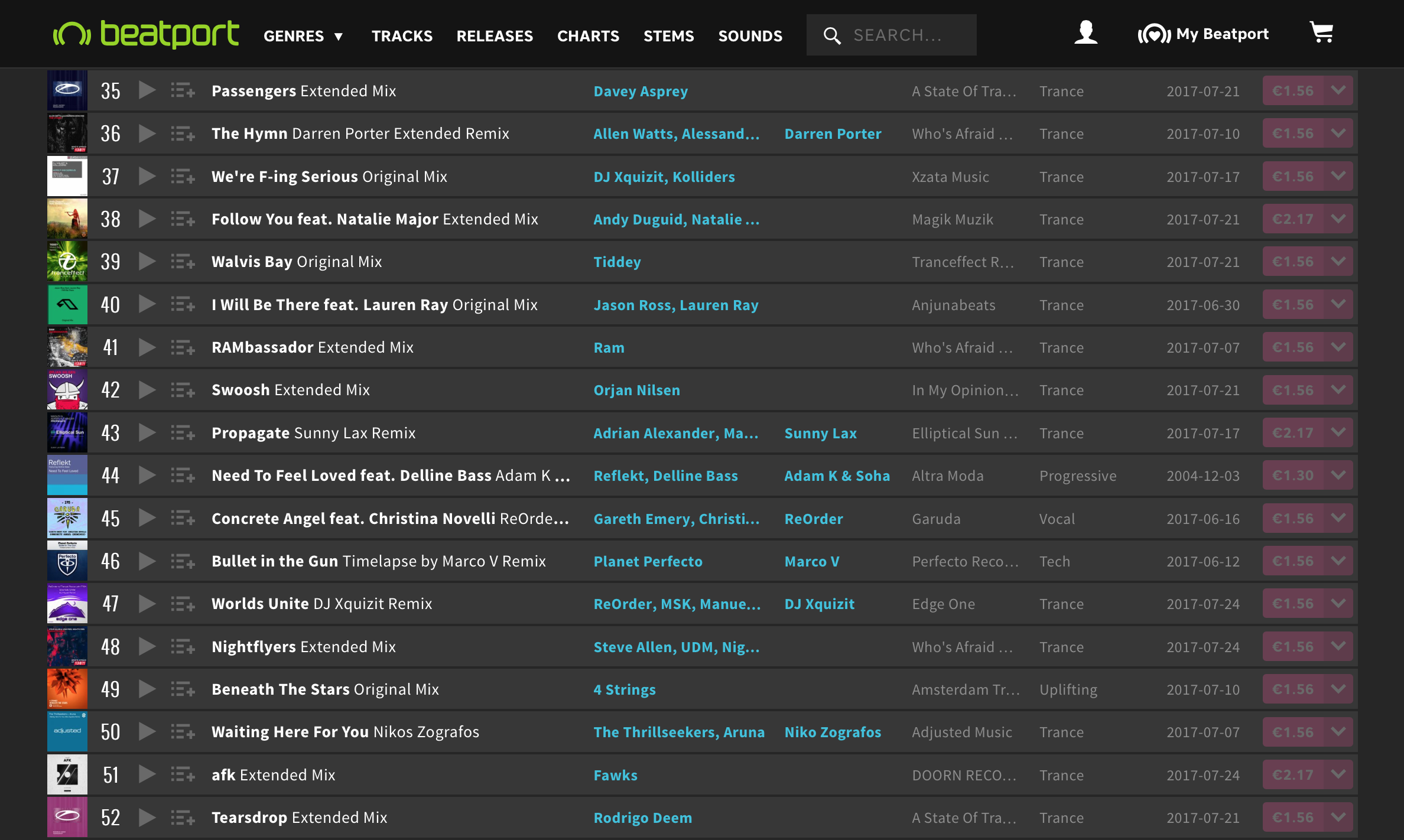Image resolution: width=1404 pixels, height=840 pixels.
Task: Open label Edge One
Action: [943, 604]
